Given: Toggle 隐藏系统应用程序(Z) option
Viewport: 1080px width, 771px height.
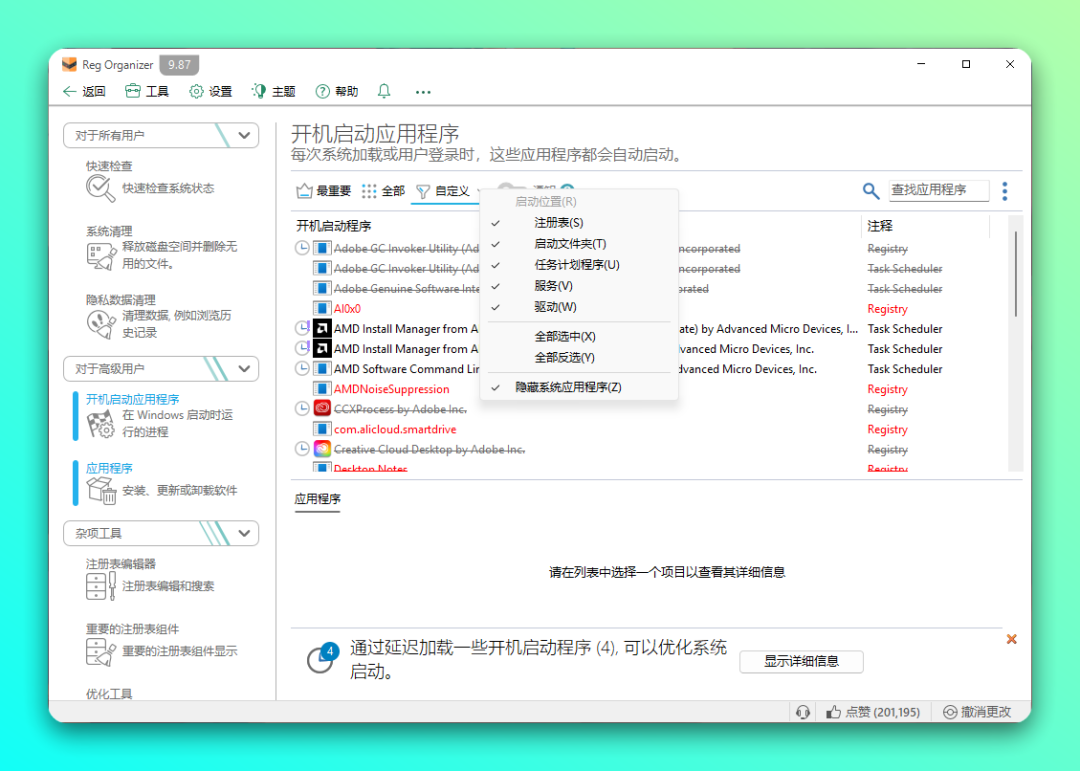Looking at the screenshot, I should pos(579,387).
